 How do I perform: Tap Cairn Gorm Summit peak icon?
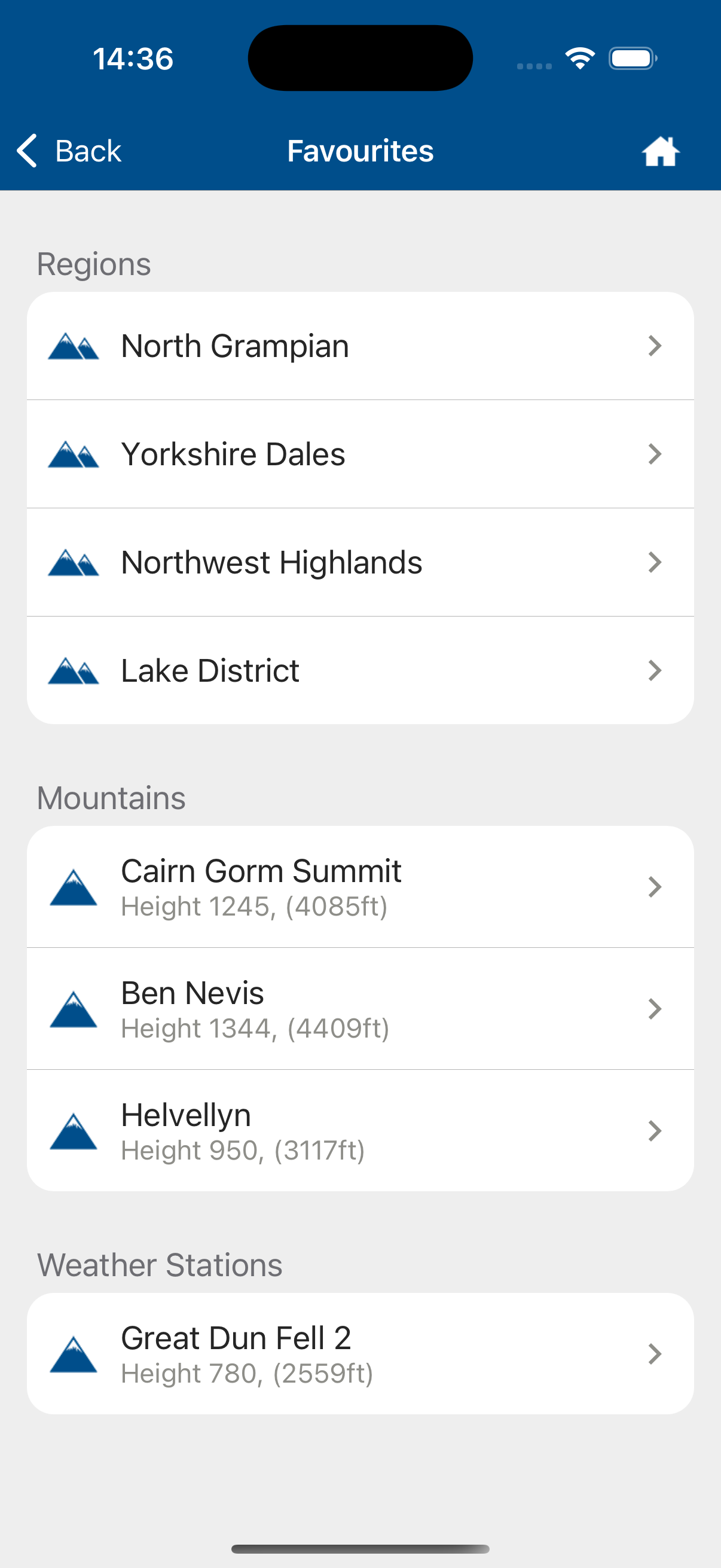click(73, 887)
